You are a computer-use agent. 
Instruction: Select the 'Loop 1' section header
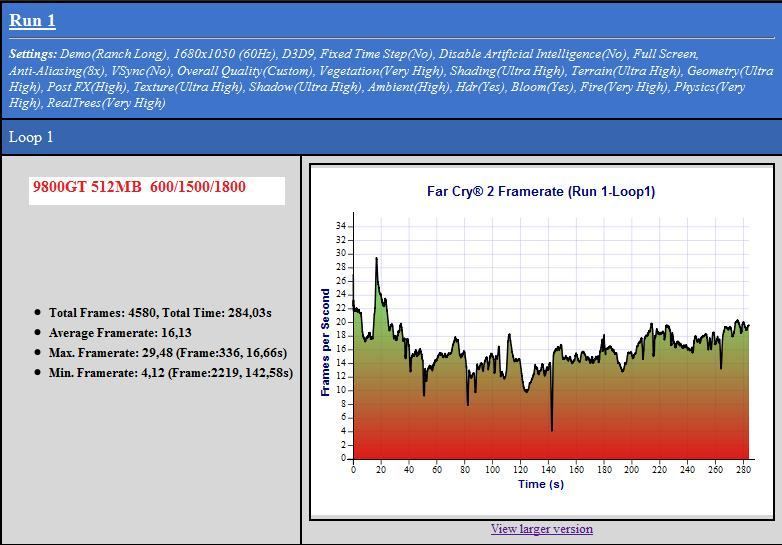pos(31,137)
